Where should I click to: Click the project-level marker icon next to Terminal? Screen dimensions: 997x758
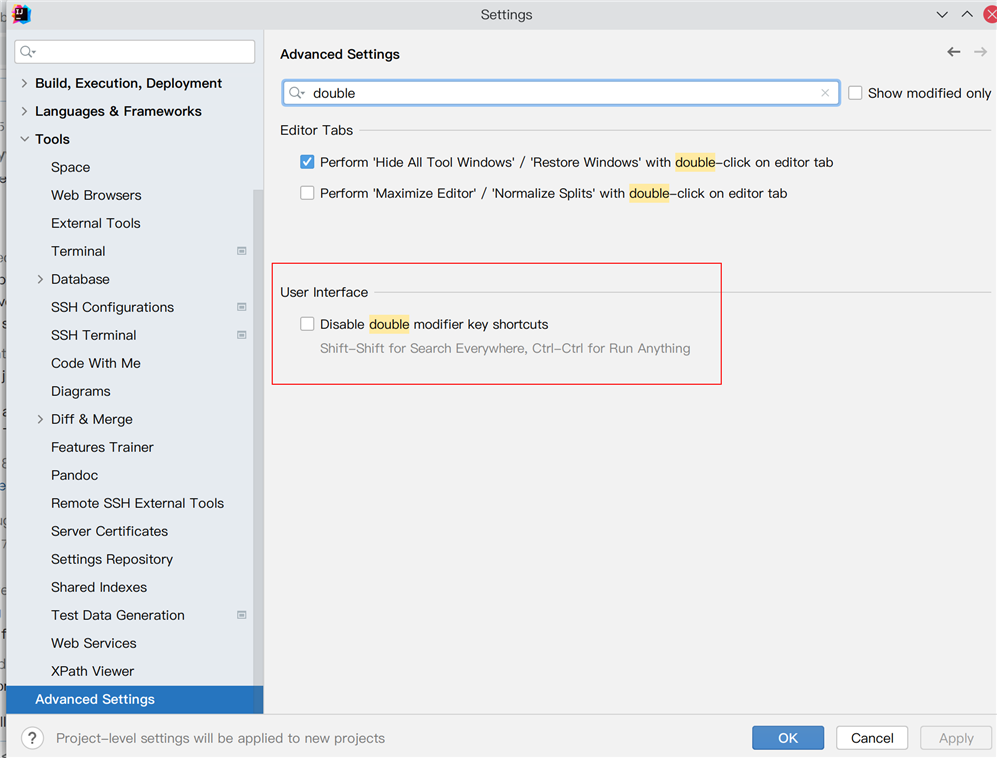click(x=242, y=251)
